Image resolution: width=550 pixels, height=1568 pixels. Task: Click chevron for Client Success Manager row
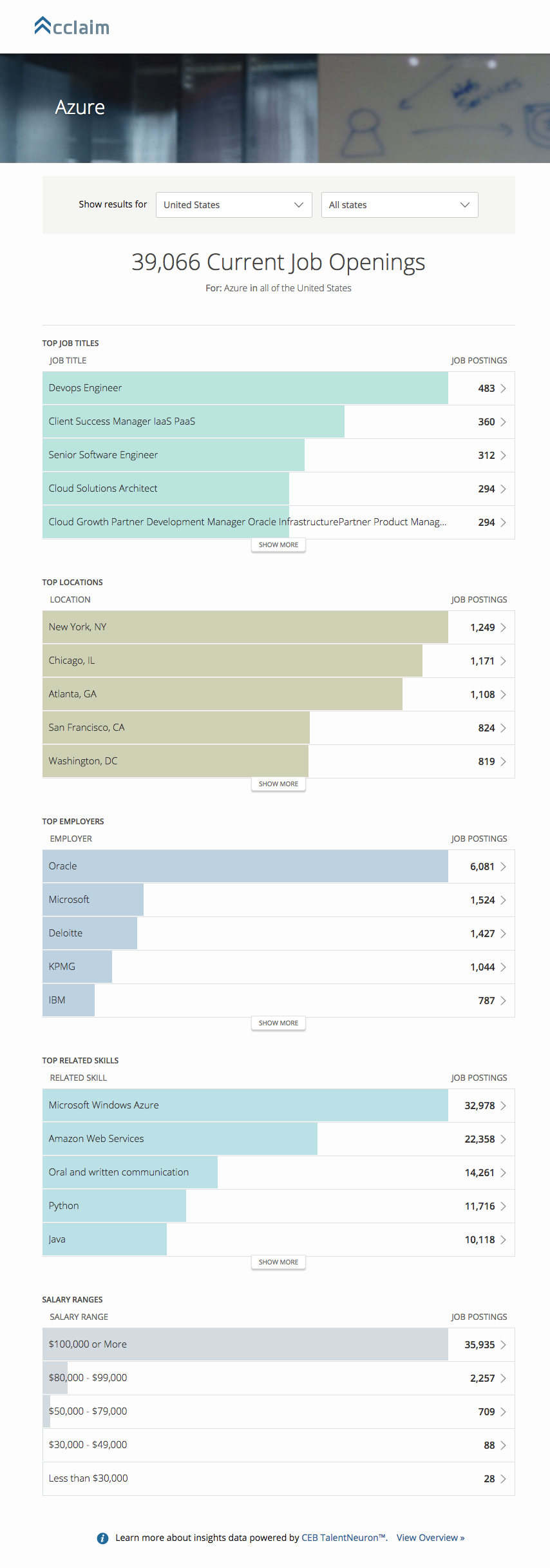503,422
